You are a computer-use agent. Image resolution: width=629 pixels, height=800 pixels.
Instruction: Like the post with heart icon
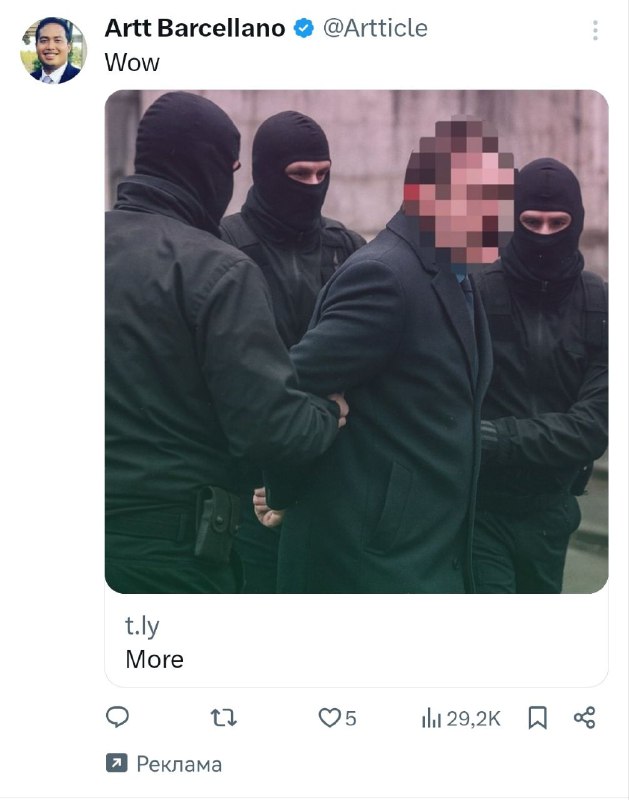coord(329,718)
